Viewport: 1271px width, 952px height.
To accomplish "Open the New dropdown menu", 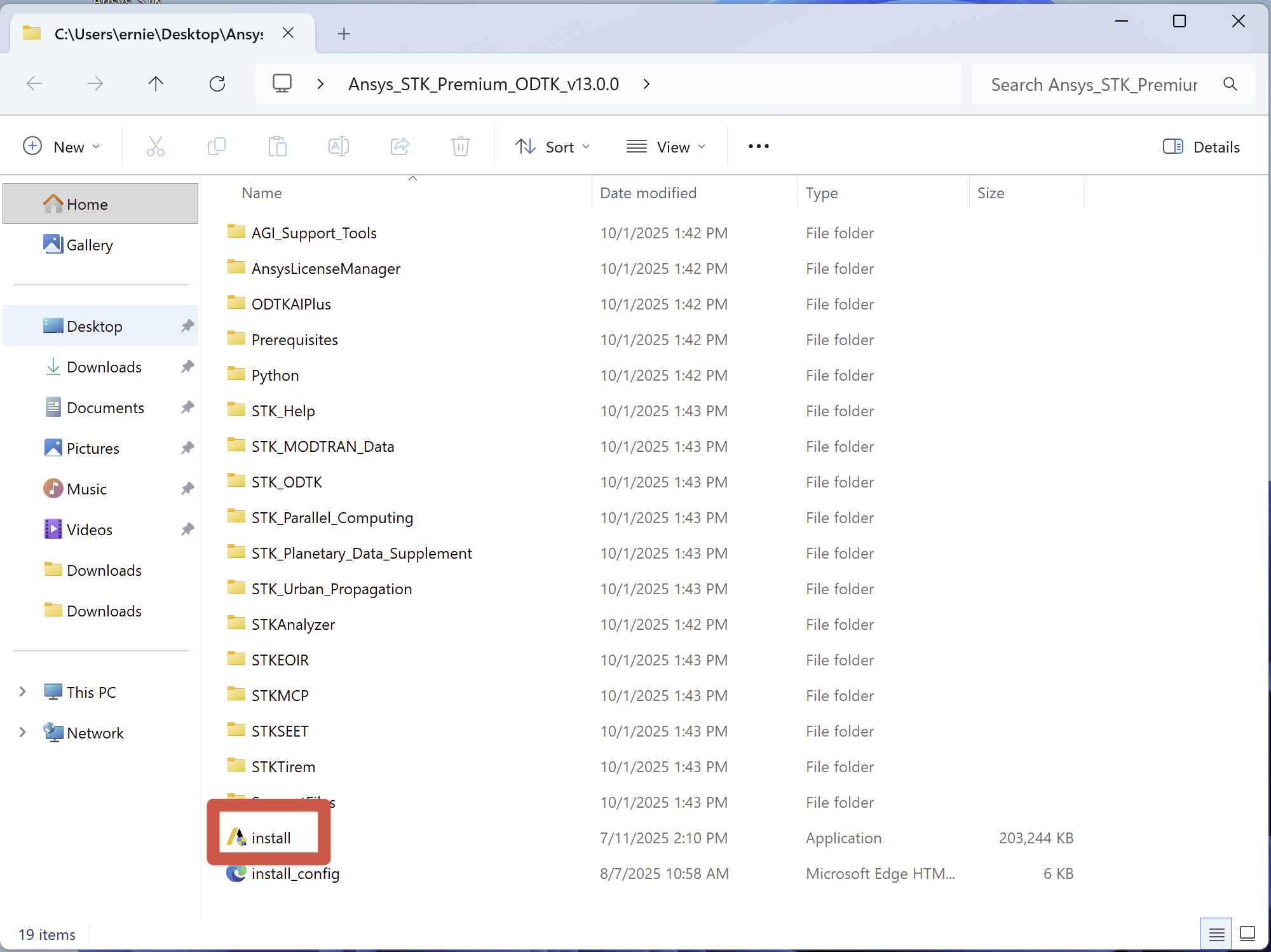I will [62, 147].
